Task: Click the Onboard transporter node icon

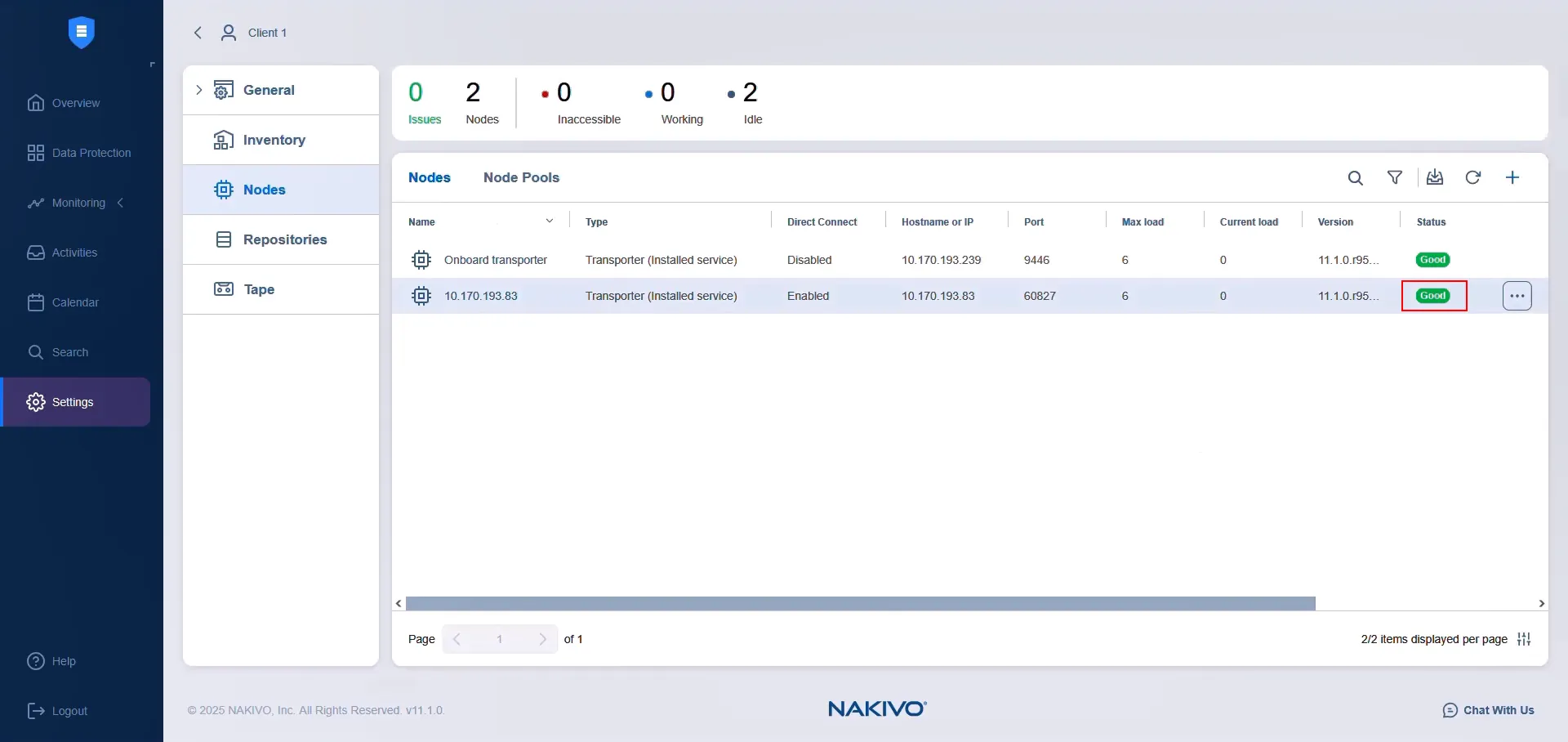Action: pos(421,260)
